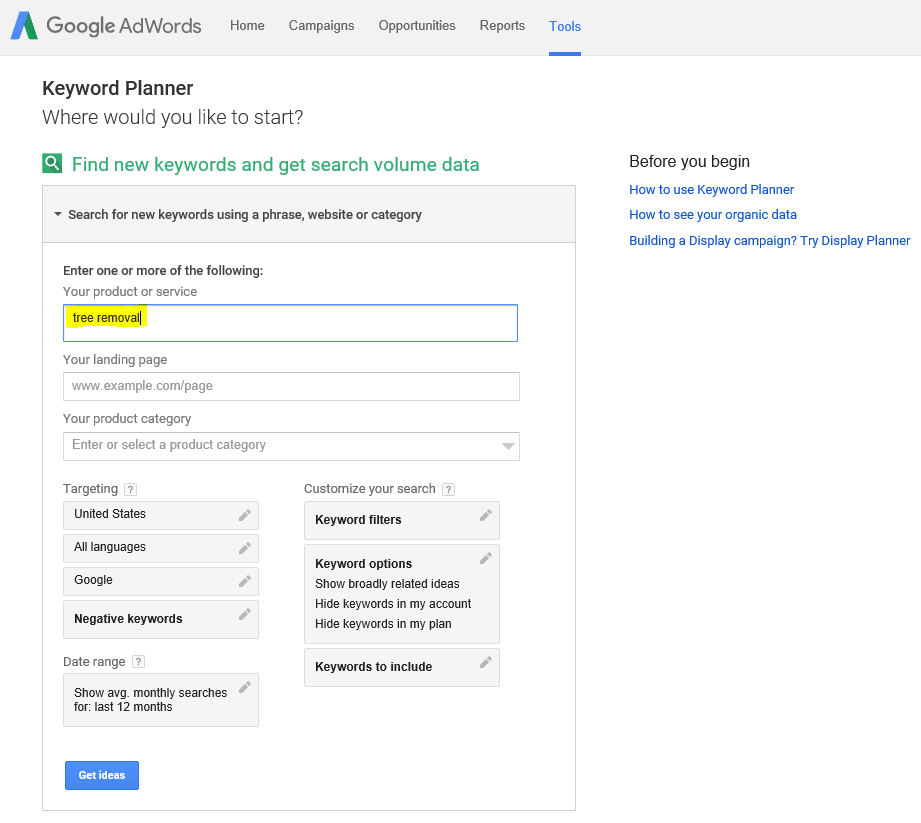The height and width of the screenshot is (823, 921).
Task: Open How to use Keyword Planner link
Action: 711,190
